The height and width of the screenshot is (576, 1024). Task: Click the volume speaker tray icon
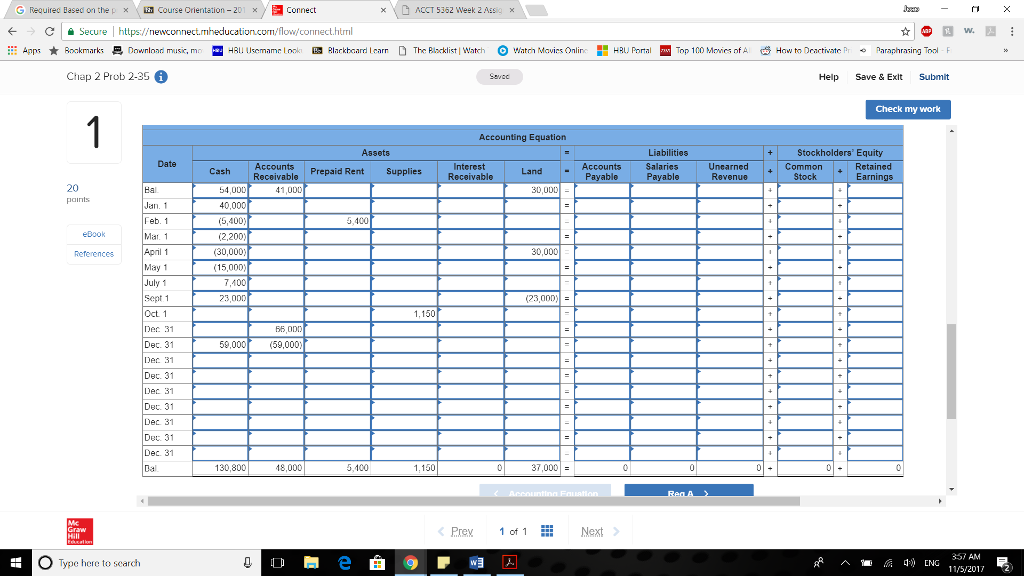point(909,563)
